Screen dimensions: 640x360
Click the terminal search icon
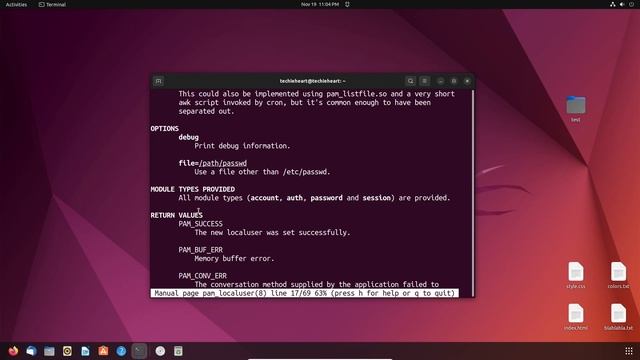pyautogui.click(x=410, y=81)
